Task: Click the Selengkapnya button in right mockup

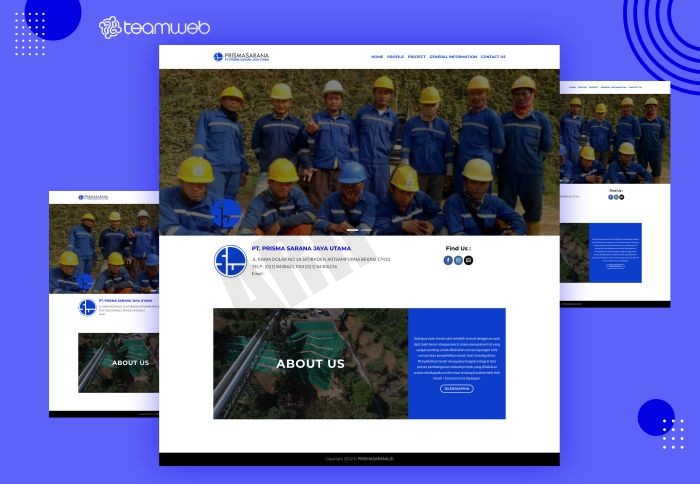Action: tap(615, 266)
